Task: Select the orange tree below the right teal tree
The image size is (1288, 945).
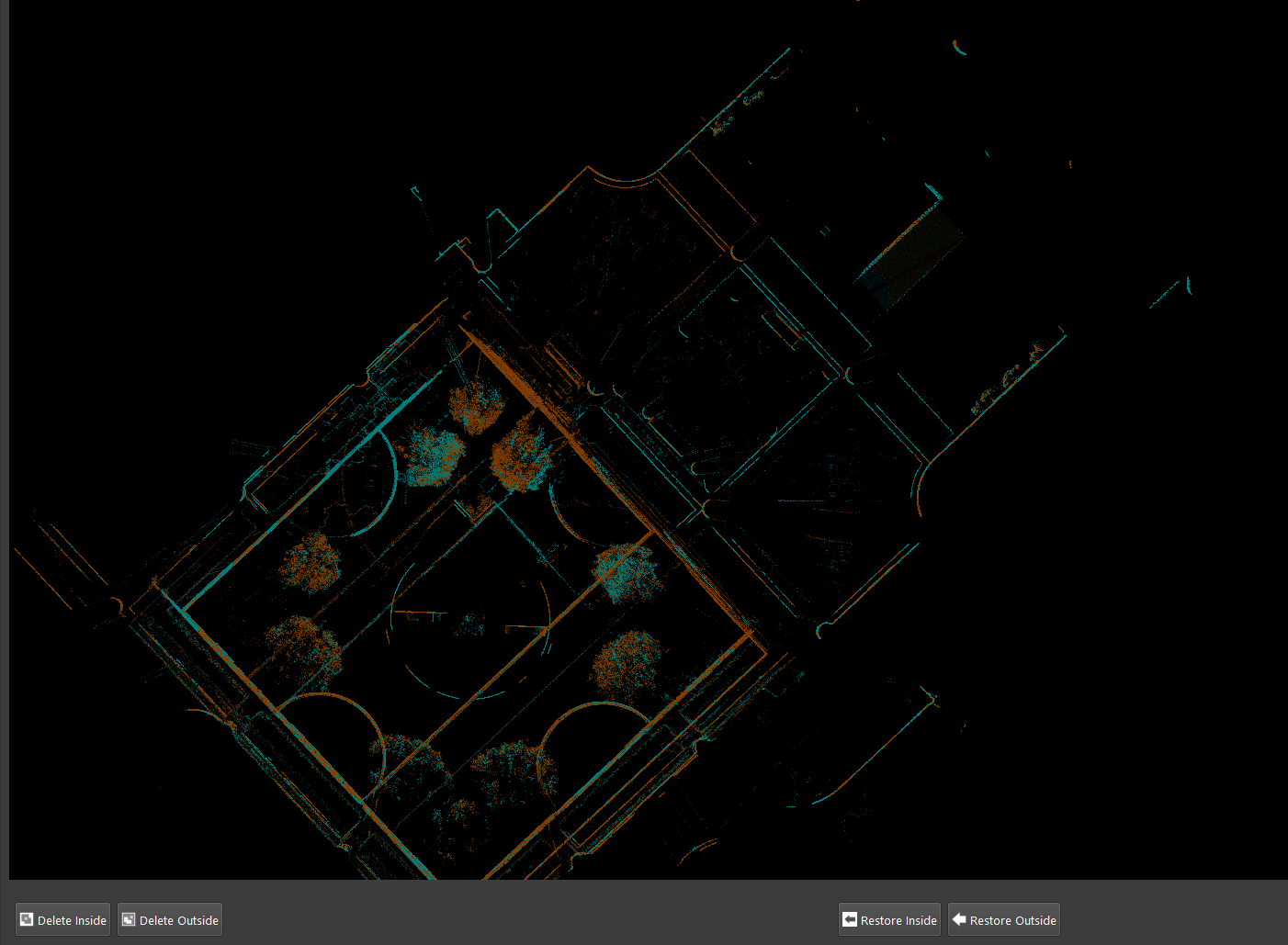Action: click(627, 661)
